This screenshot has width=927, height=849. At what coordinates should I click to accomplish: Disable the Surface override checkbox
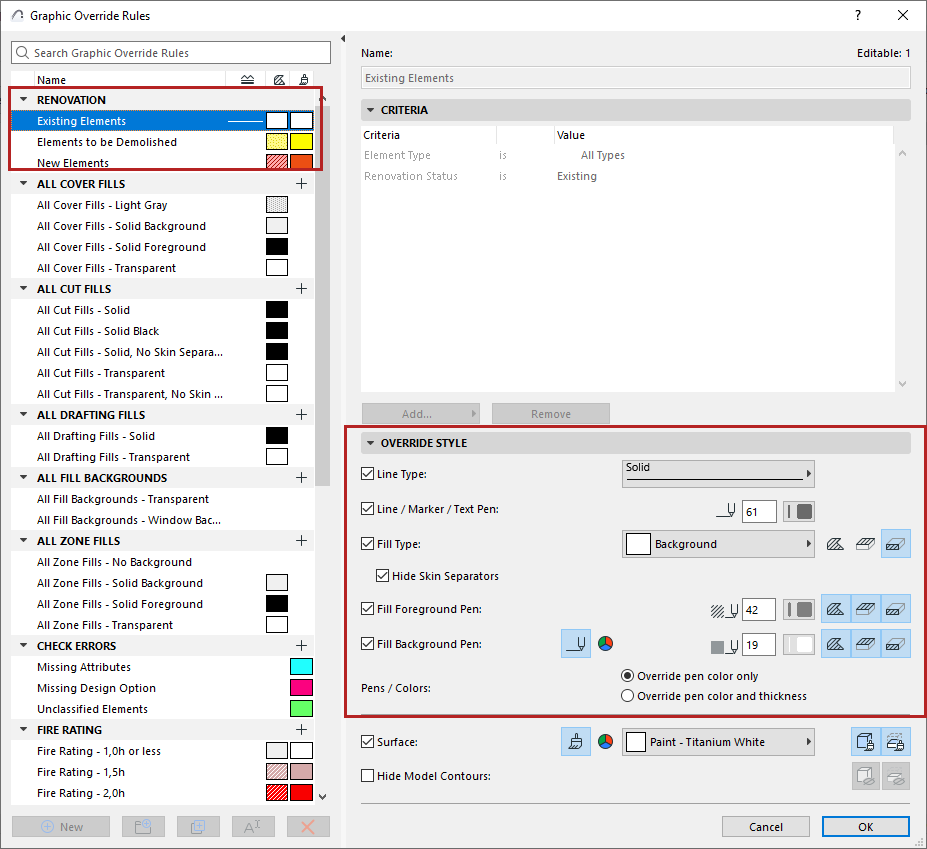click(x=368, y=741)
